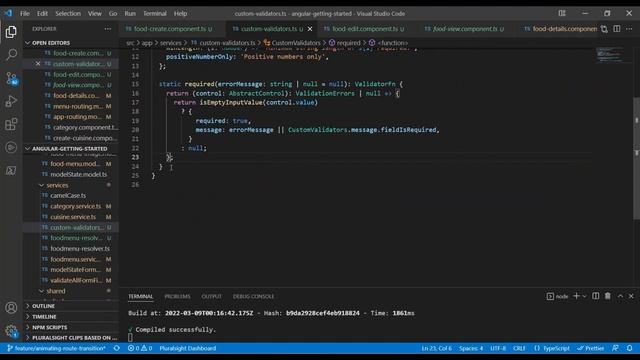
Task: Click the synchronize changes icon in status bar
Action: [x=117, y=348]
